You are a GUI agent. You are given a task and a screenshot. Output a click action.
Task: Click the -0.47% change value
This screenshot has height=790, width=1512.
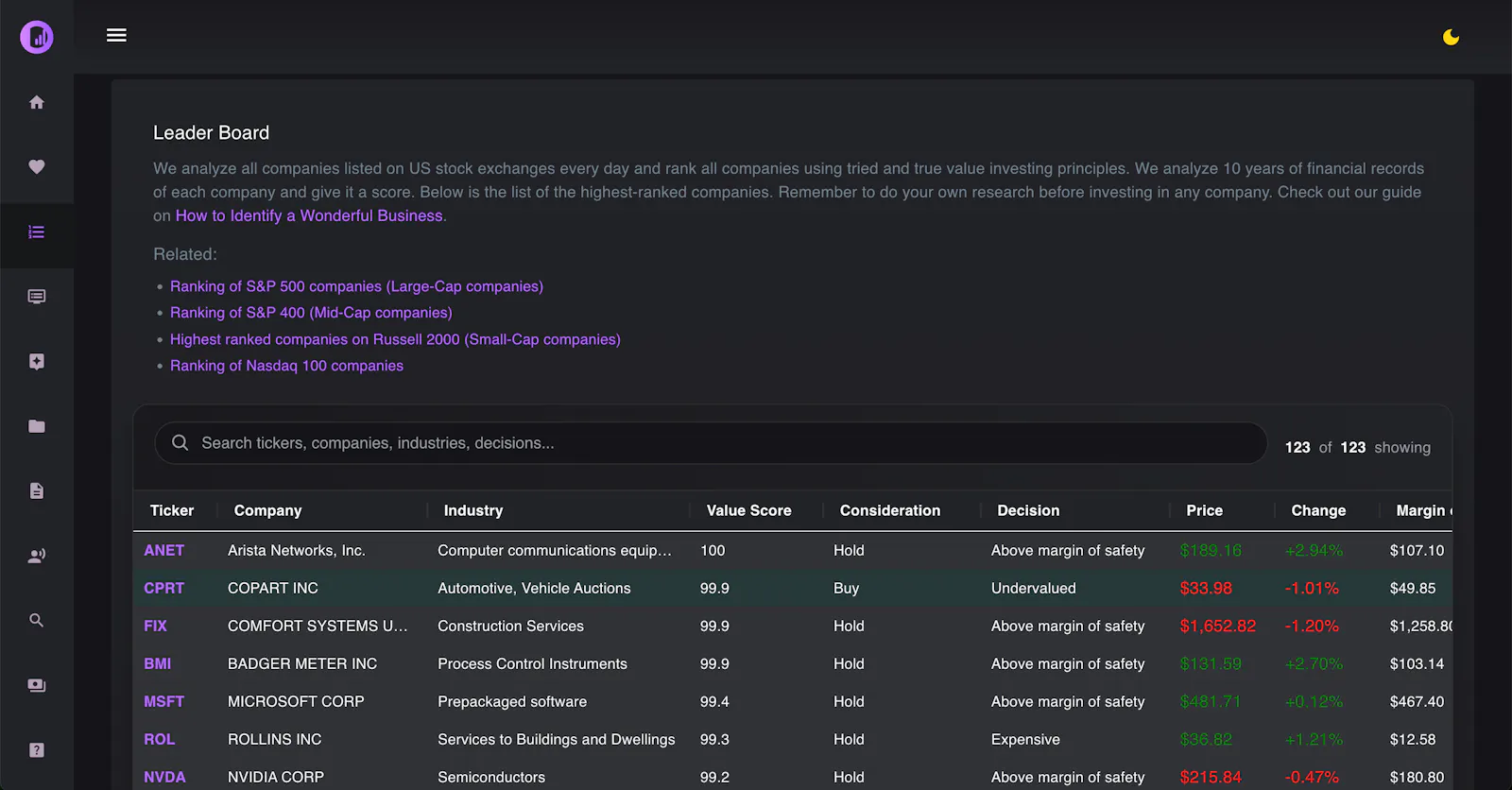pos(1312,777)
